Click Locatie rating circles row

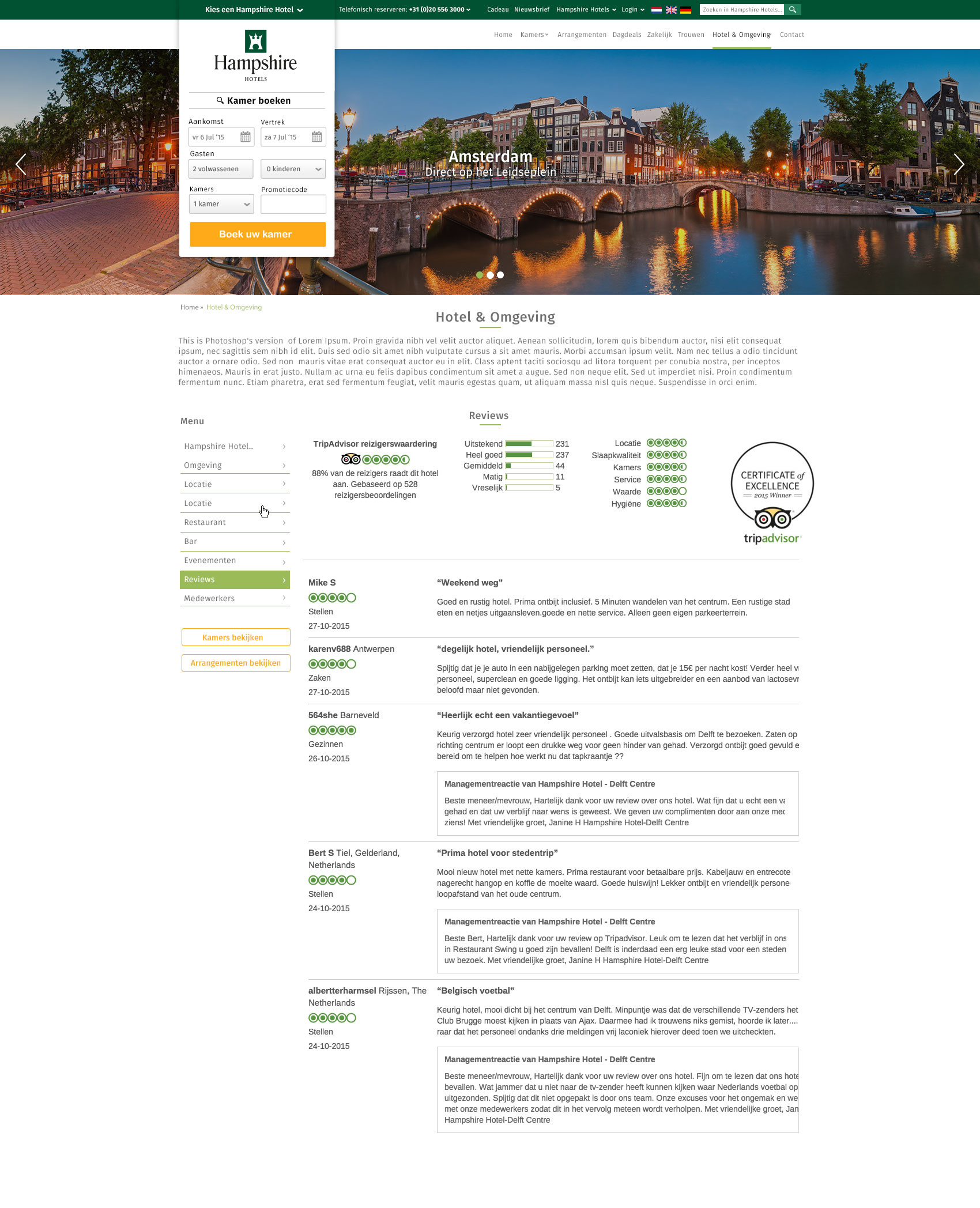coord(666,443)
